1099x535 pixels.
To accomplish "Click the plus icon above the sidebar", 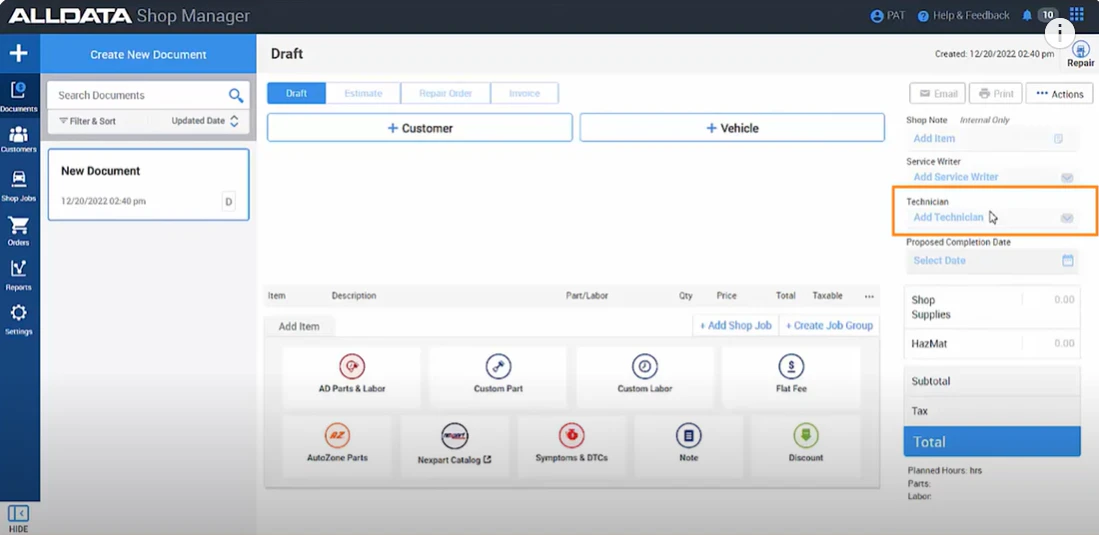I will coord(18,53).
